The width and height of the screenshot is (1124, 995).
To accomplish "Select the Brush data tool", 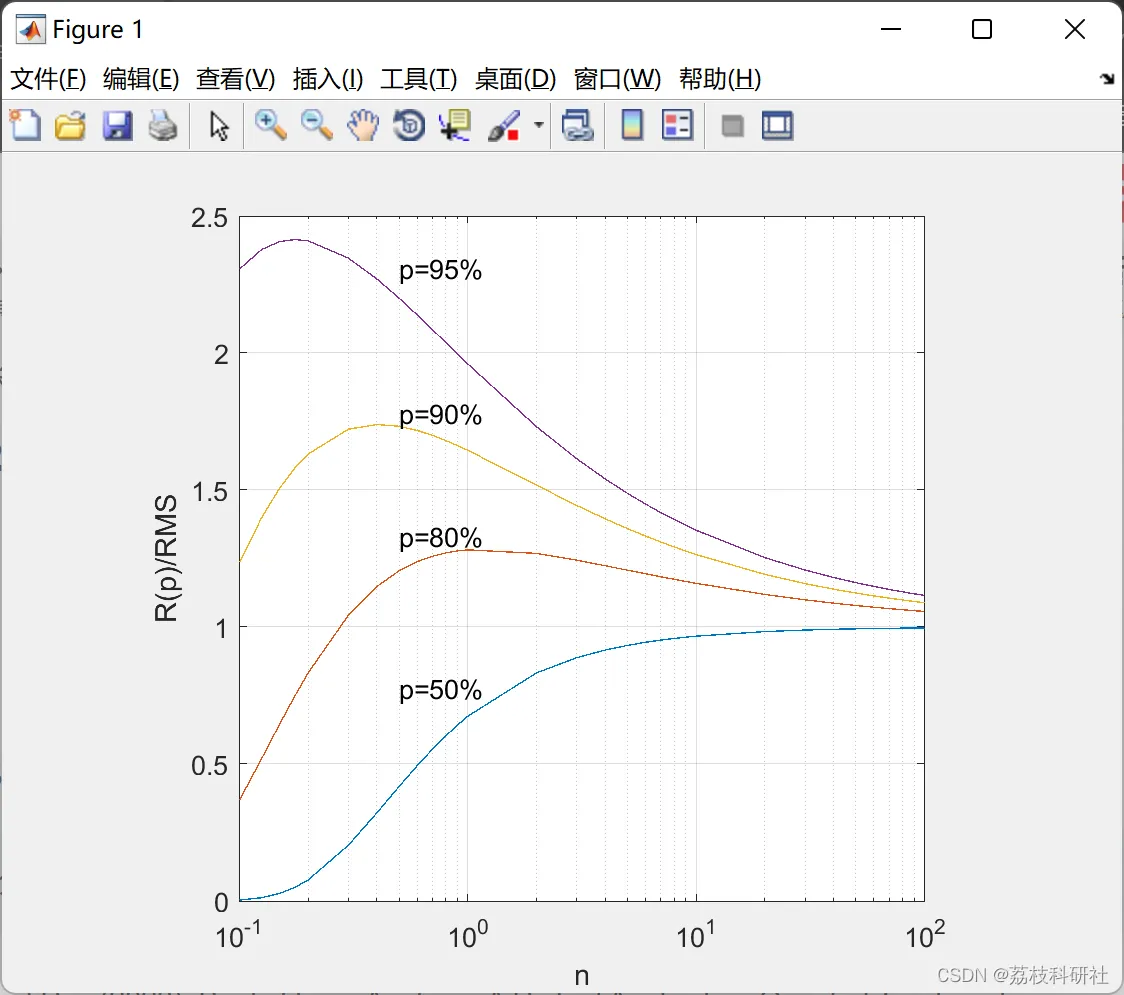I will [503, 126].
